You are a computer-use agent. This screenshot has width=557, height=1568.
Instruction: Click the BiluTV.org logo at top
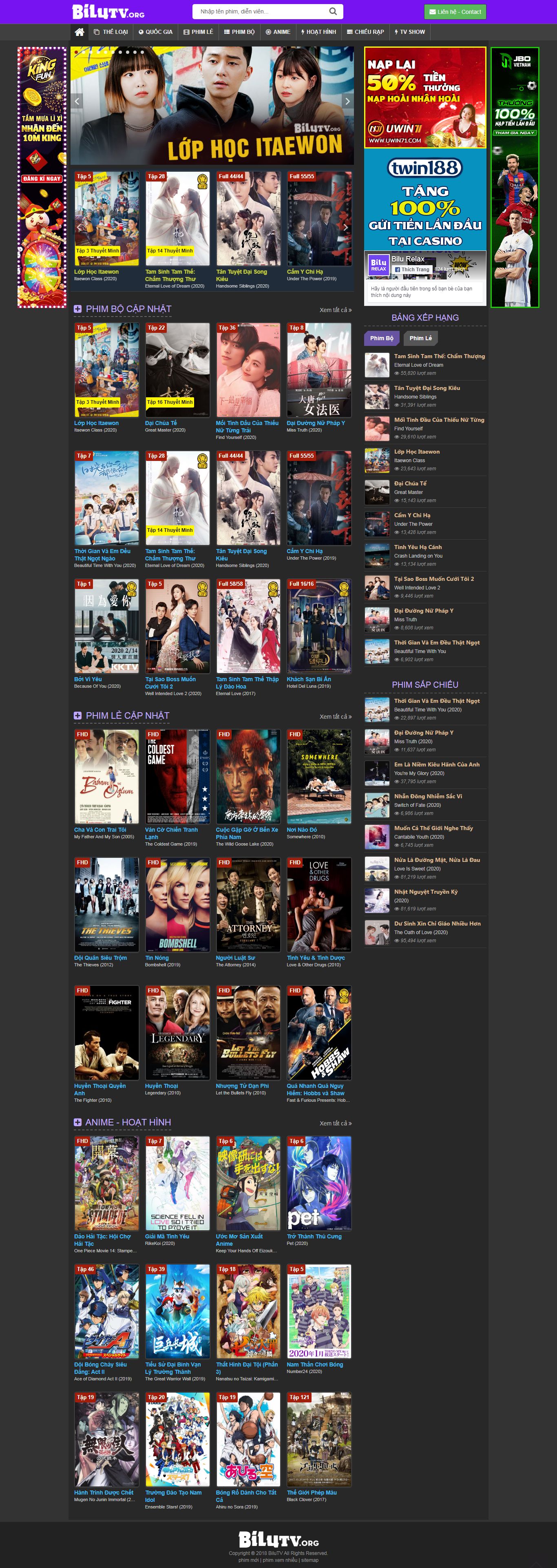pyautogui.click(x=108, y=11)
